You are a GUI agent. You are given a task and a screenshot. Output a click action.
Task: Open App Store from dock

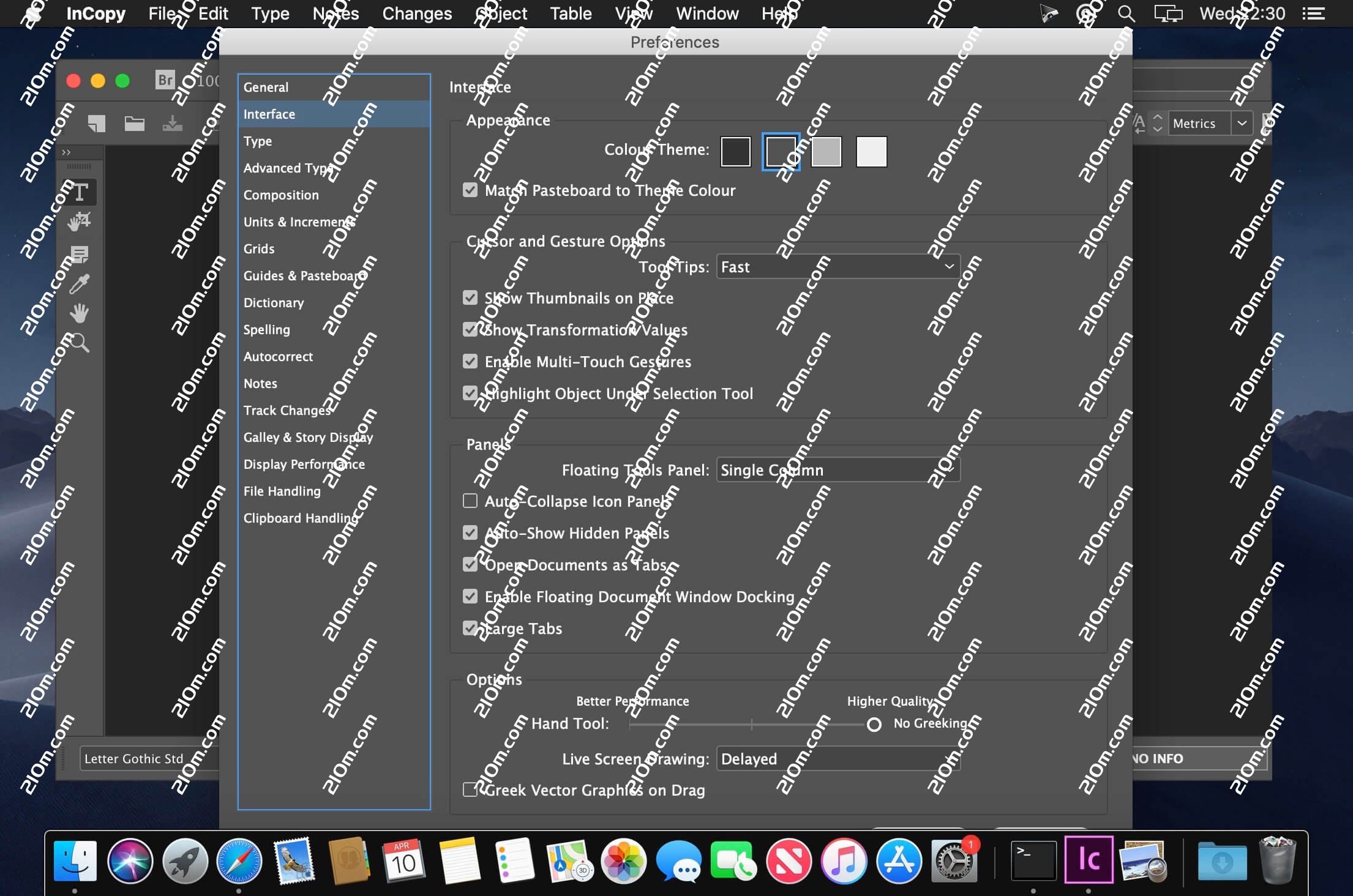click(x=899, y=861)
